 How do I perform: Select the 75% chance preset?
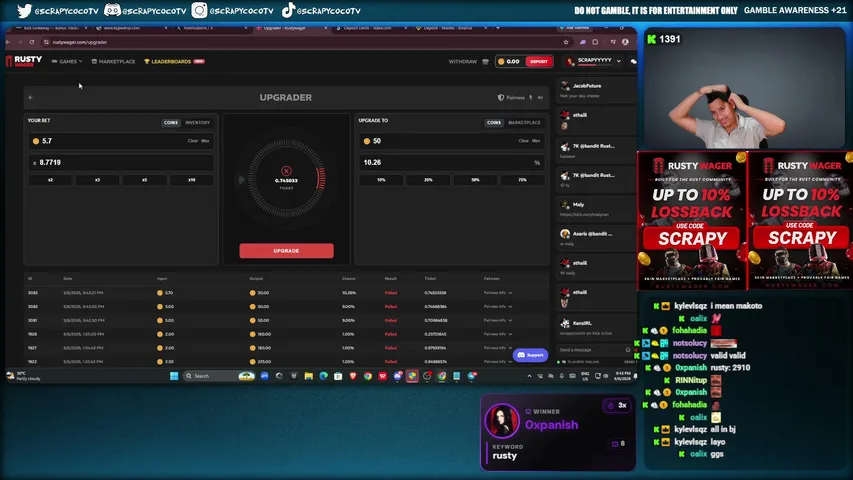[x=522, y=180]
